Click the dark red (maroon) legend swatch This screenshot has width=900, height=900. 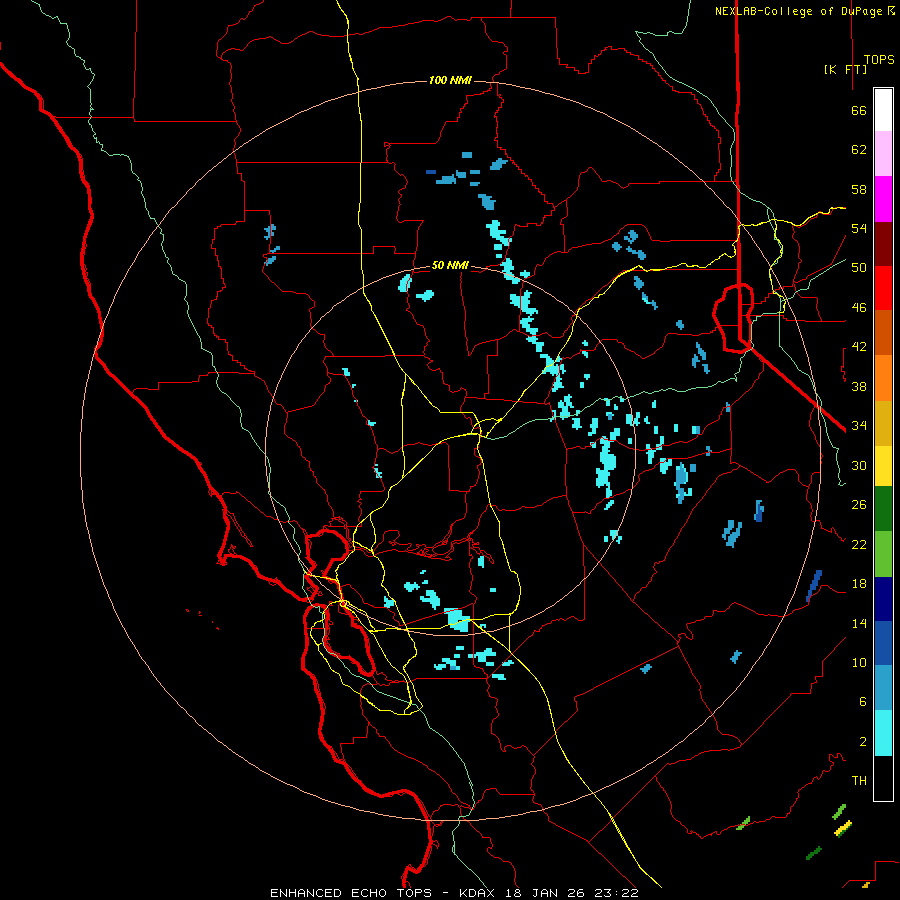pos(883,244)
